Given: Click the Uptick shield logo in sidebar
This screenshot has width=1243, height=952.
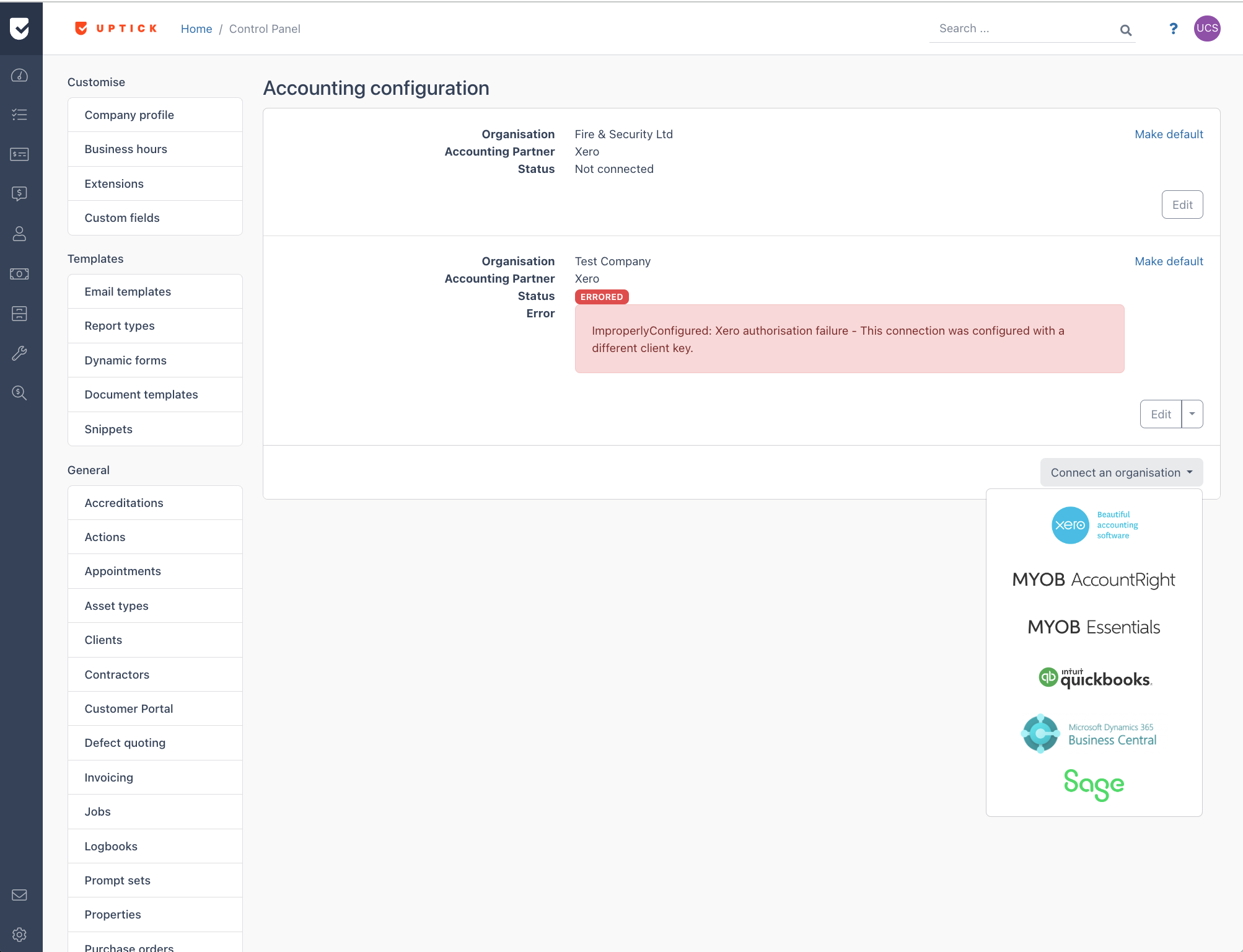Looking at the screenshot, I should point(20,28).
